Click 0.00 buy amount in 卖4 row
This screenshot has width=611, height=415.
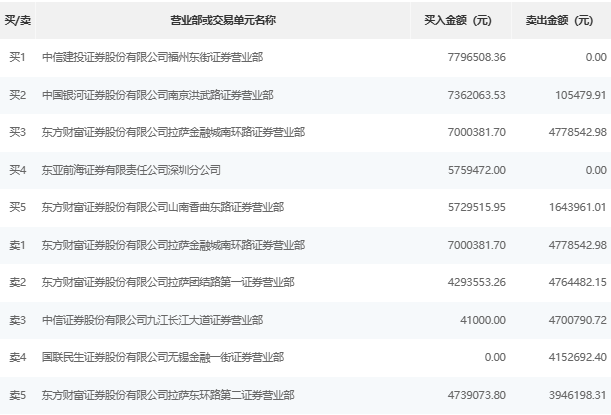495,357
